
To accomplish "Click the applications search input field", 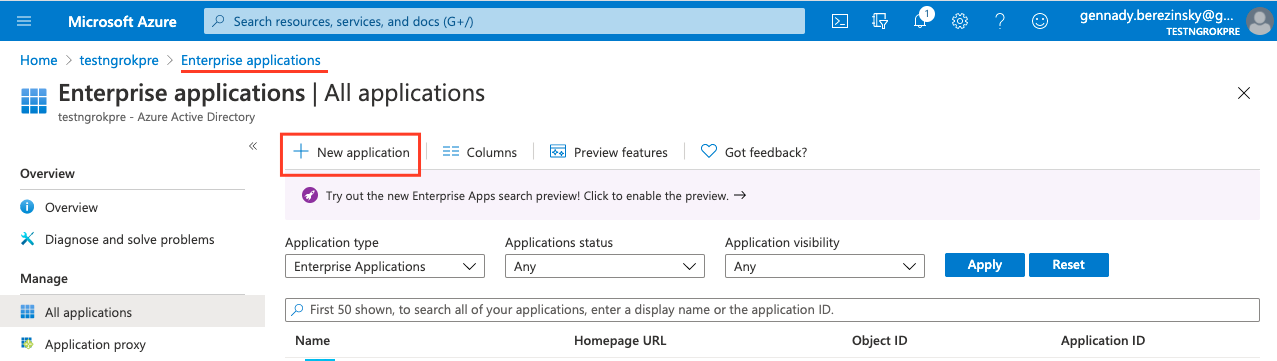I will (x=772, y=310).
